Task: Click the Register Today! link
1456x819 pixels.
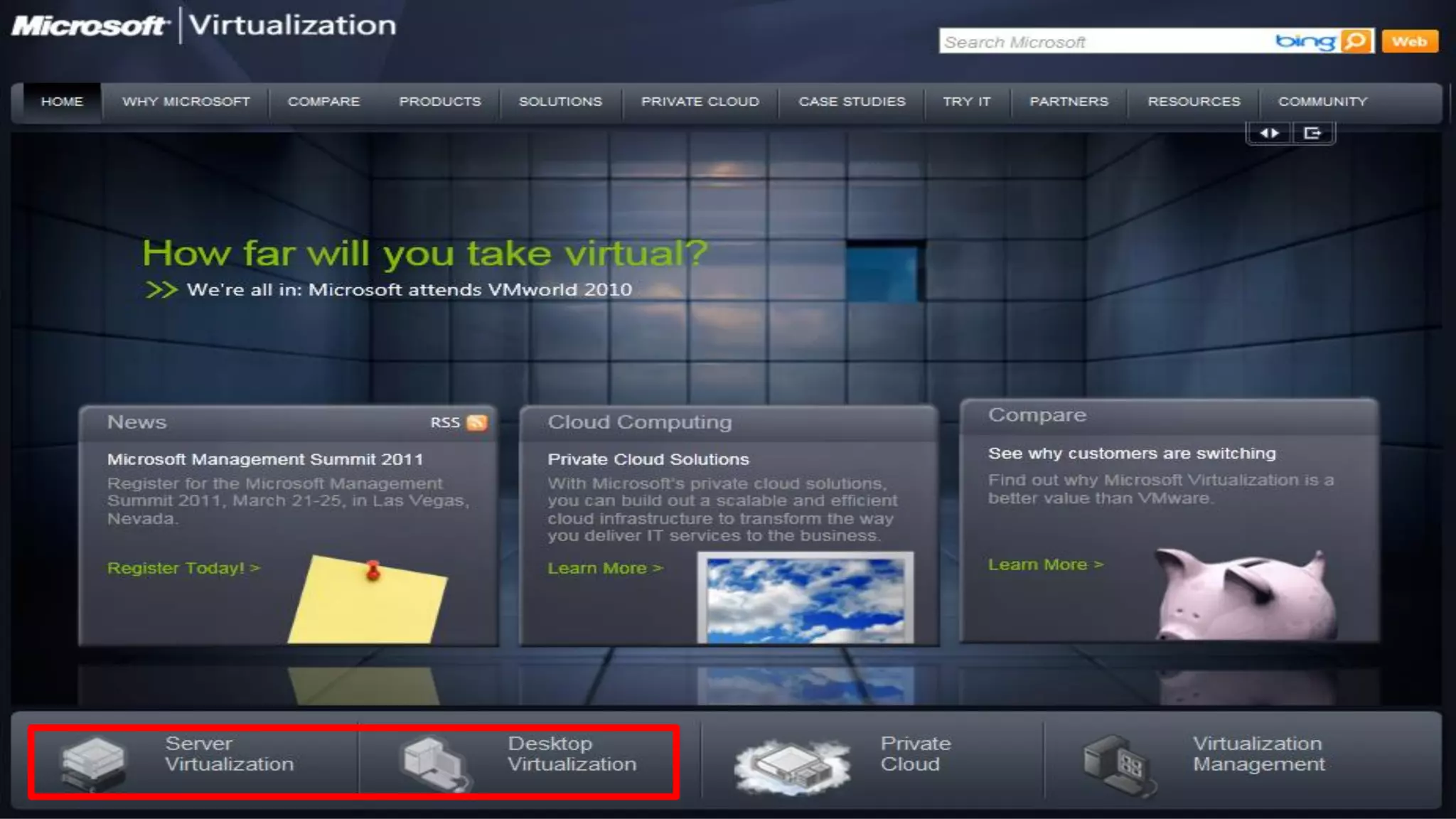Action: (x=183, y=568)
